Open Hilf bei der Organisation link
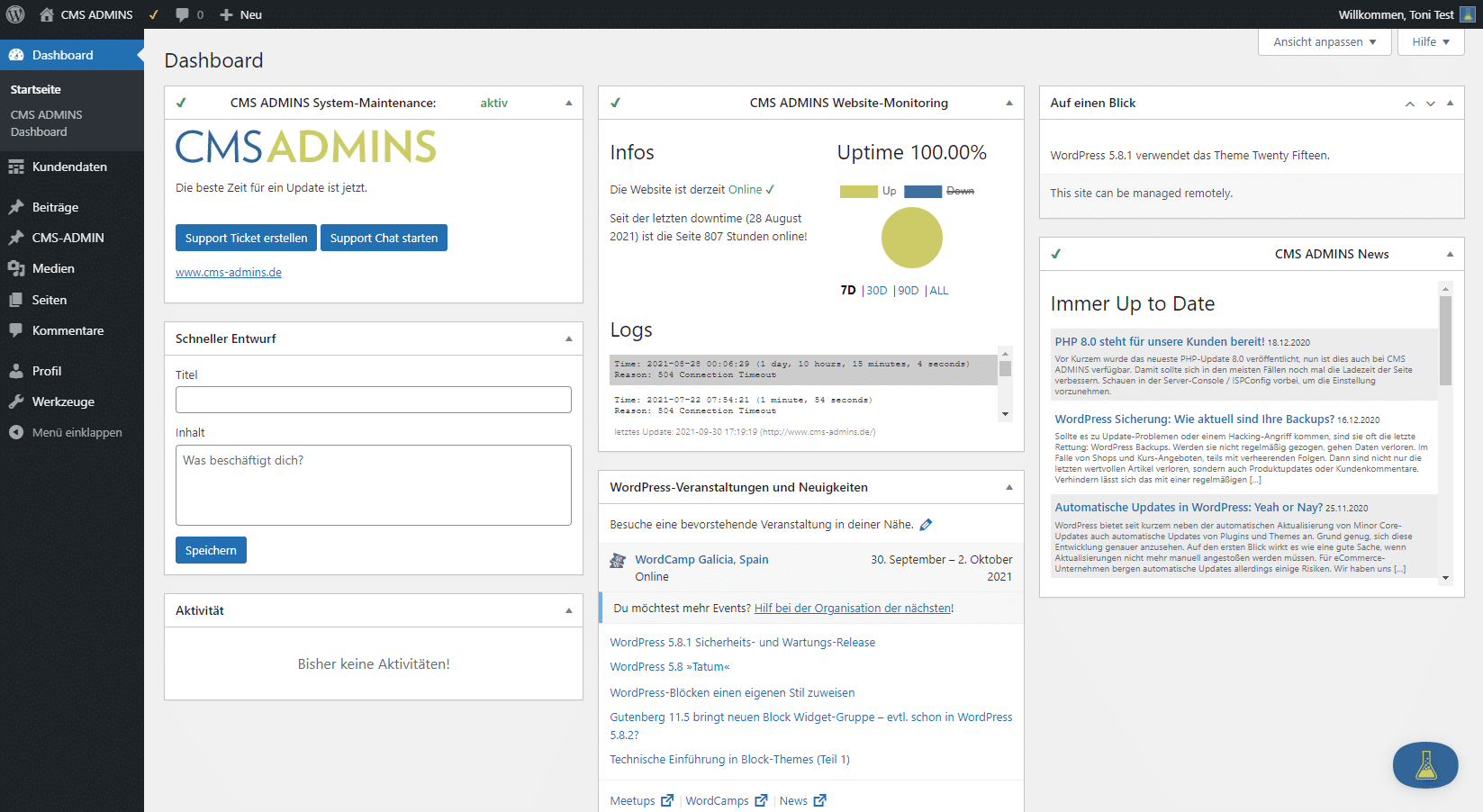The width and height of the screenshot is (1483, 812). (x=854, y=609)
